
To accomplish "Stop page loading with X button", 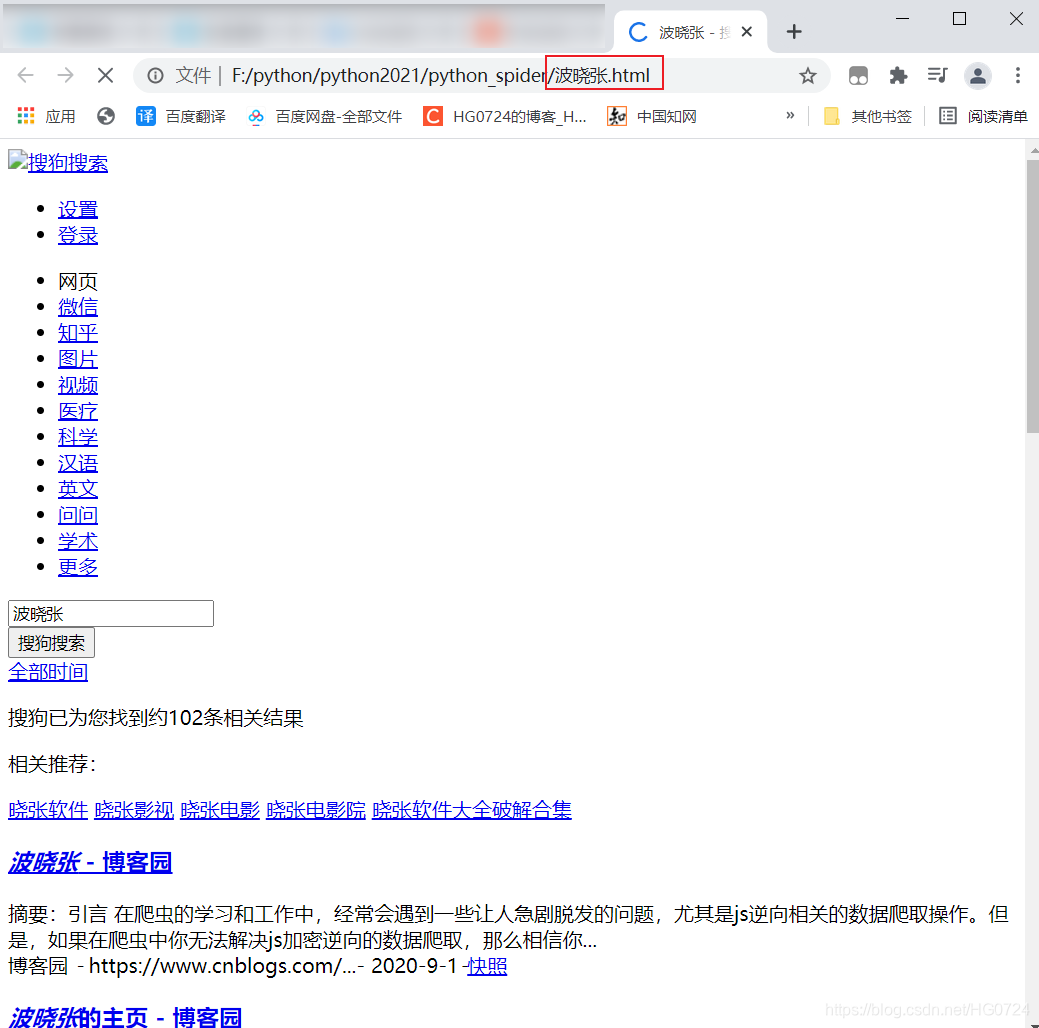I will pos(105,76).
